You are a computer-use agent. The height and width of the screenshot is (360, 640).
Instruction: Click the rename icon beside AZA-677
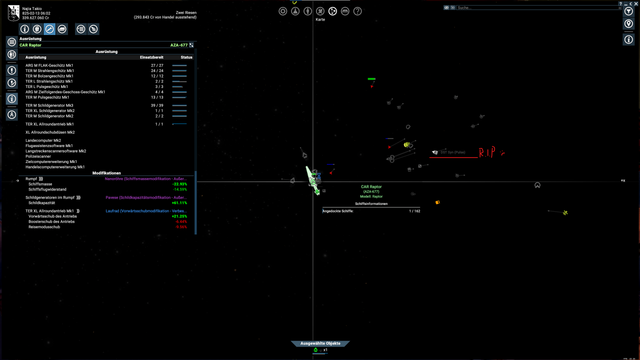coord(191,45)
